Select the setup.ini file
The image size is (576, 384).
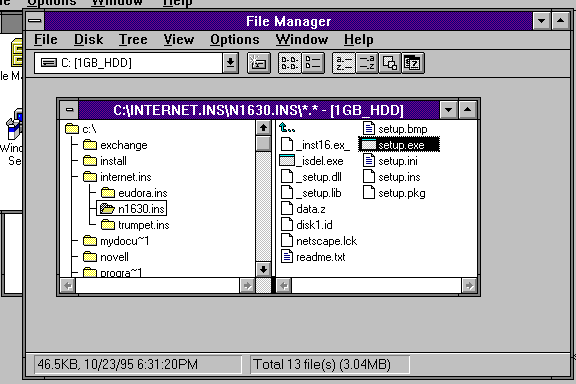coord(390,161)
